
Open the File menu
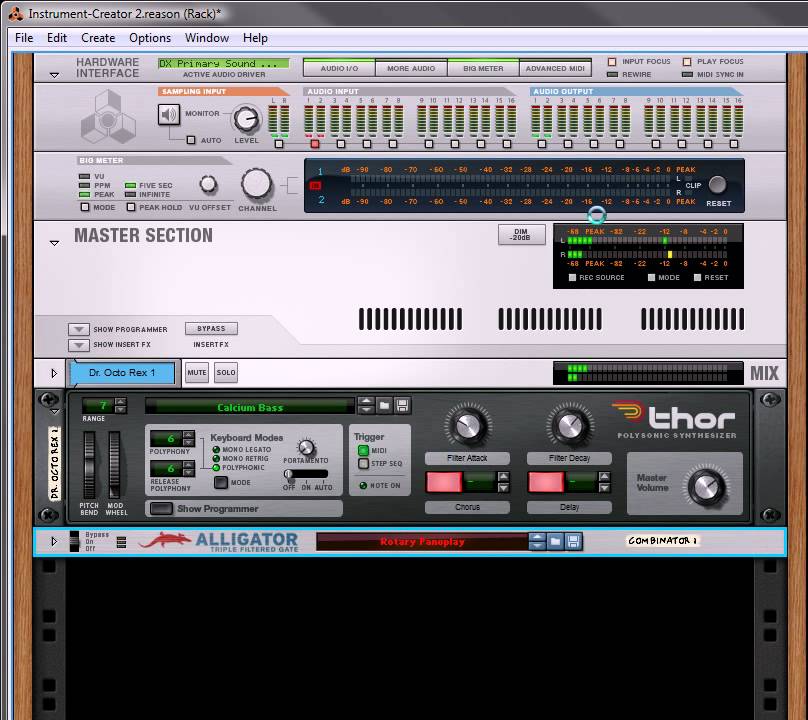pyautogui.click(x=24, y=38)
